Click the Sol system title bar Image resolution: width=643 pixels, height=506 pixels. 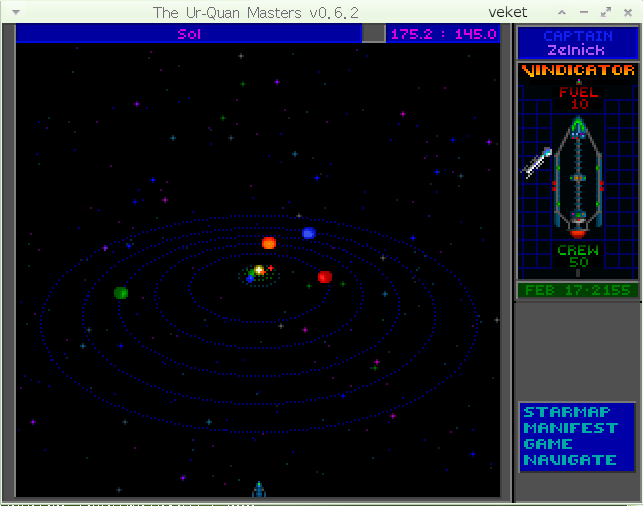[189, 34]
